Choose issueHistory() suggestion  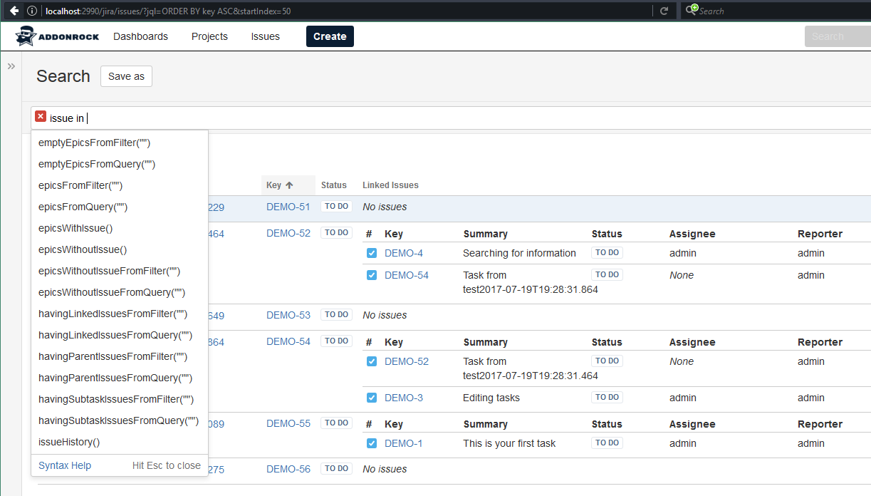[x=69, y=442]
